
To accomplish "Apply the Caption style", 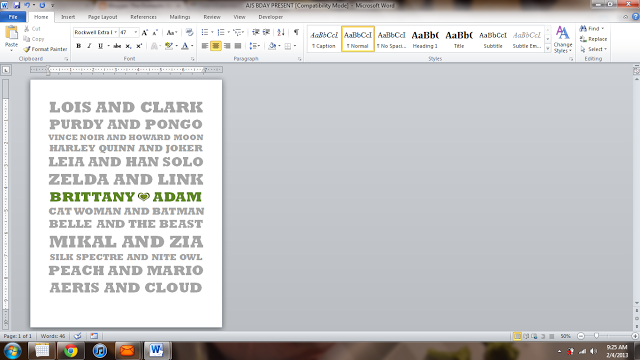I will click(x=324, y=39).
